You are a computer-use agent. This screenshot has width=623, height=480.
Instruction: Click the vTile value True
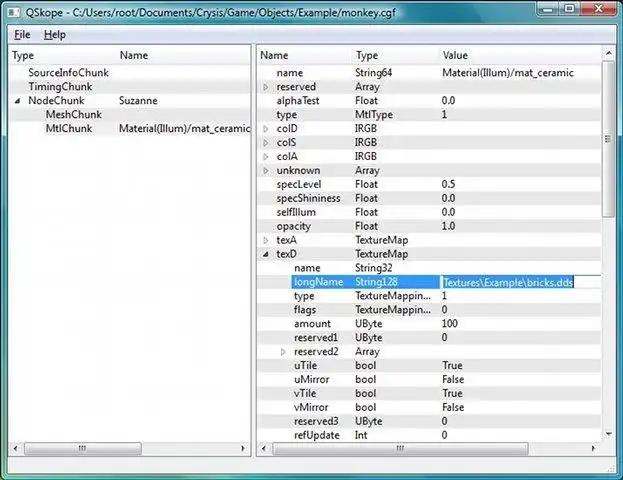[452, 393]
